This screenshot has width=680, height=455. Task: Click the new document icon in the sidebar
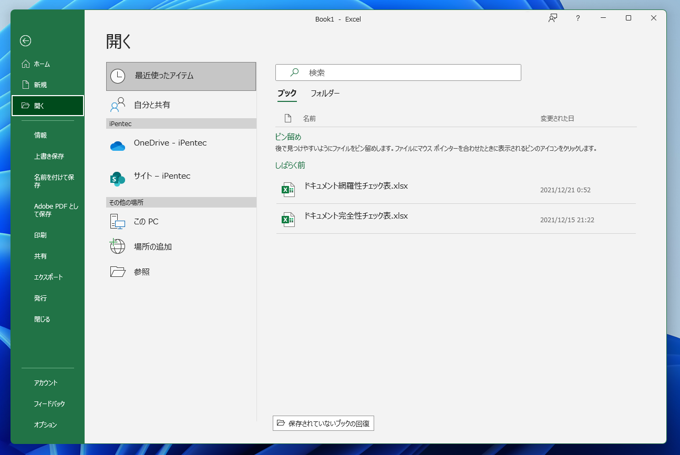[26, 85]
